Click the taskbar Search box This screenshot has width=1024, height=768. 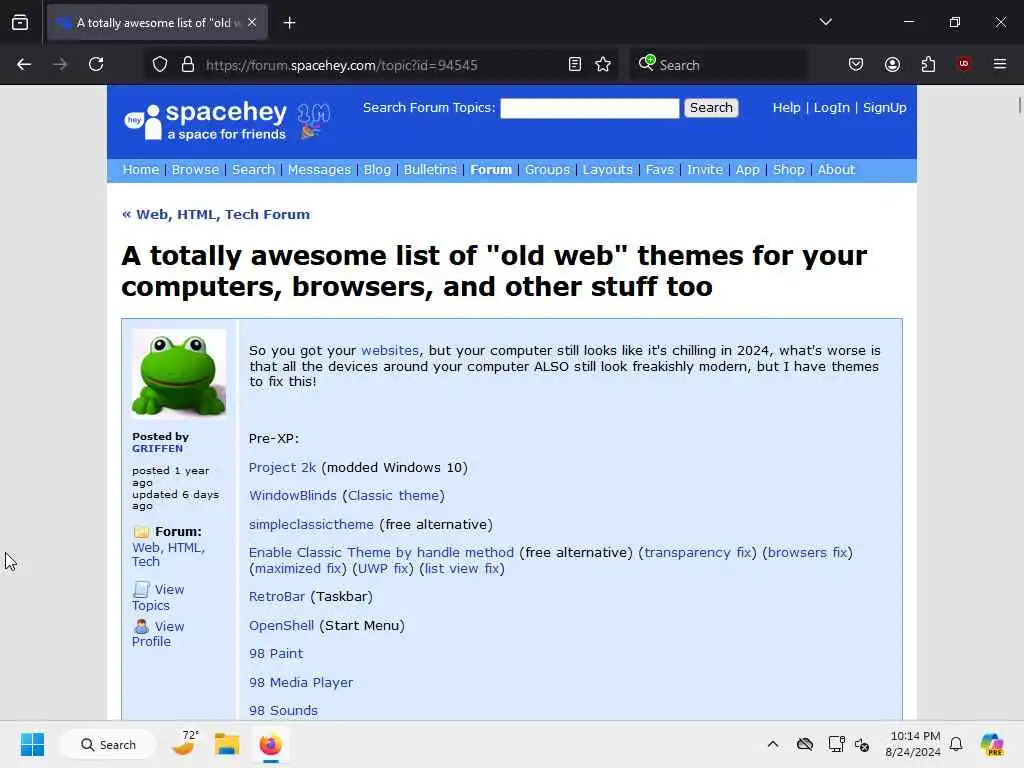tap(108, 744)
